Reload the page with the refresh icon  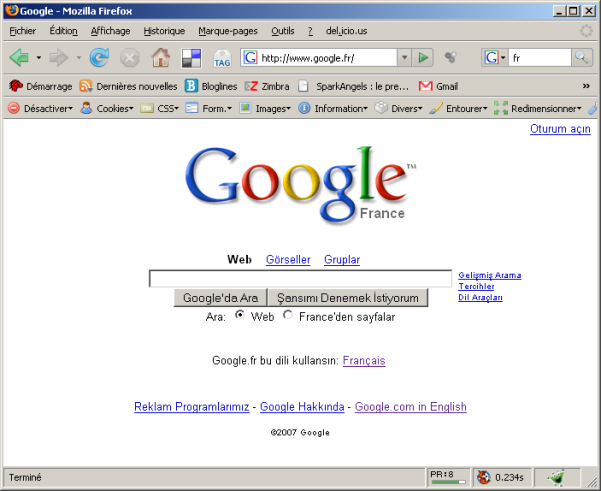tap(99, 58)
